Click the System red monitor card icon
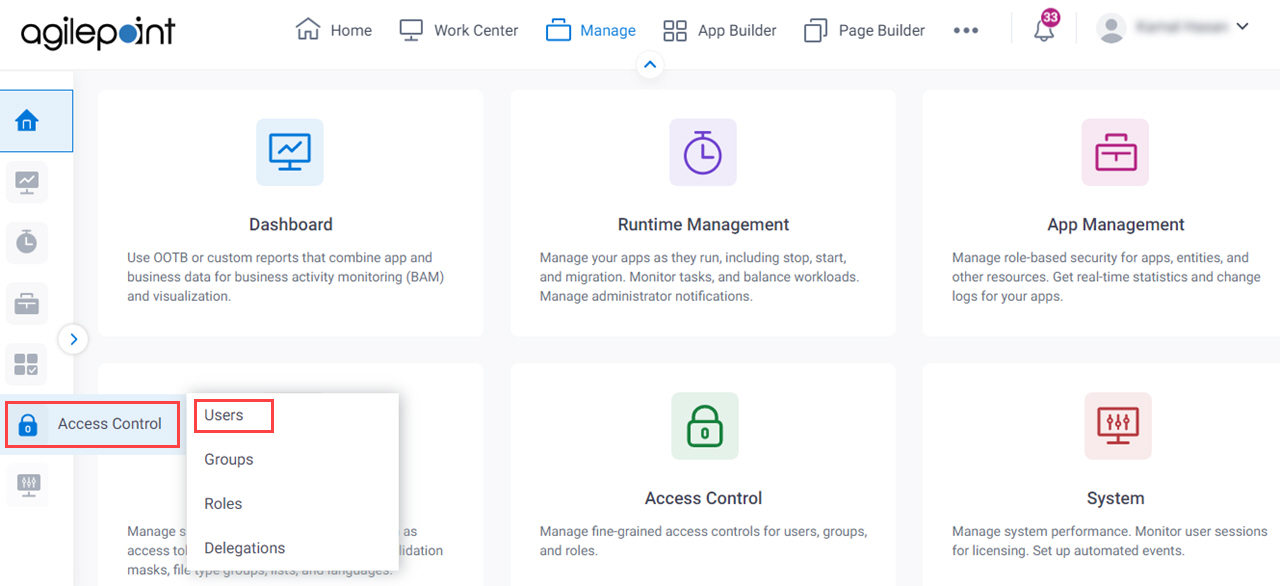1280x586 pixels. pos(1118,426)
